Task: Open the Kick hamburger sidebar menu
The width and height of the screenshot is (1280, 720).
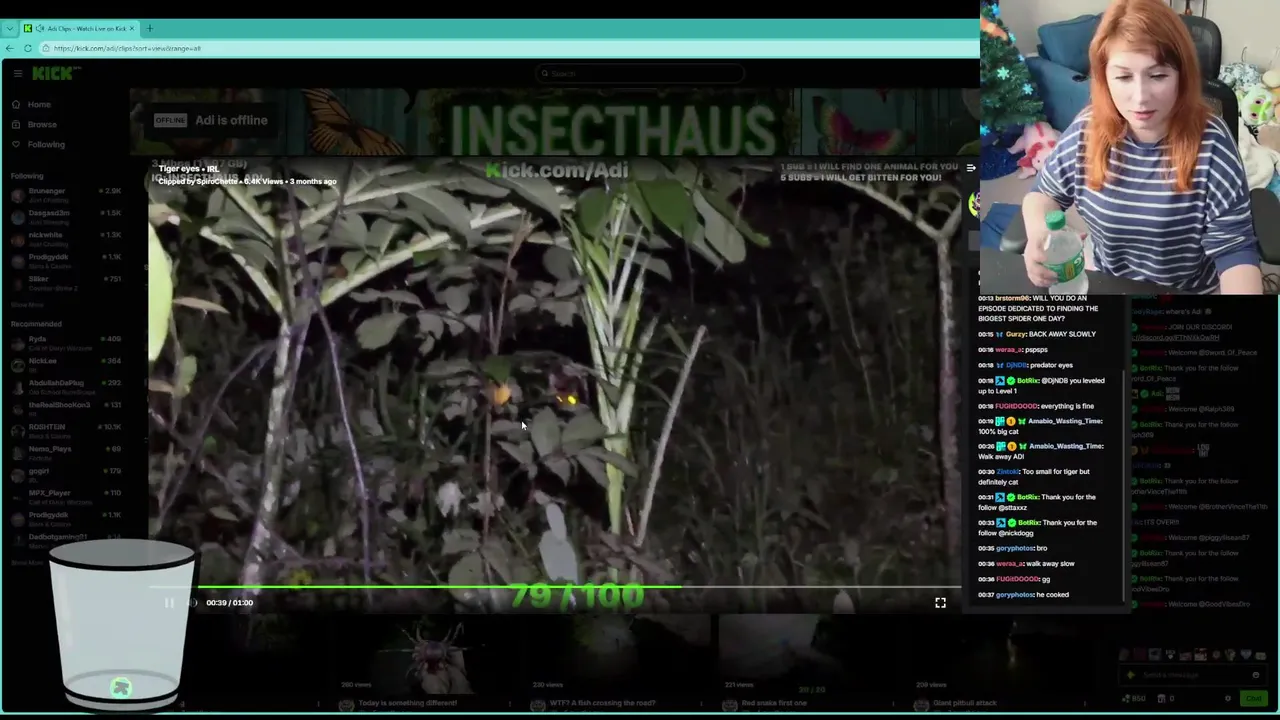Action: point(17,73)
